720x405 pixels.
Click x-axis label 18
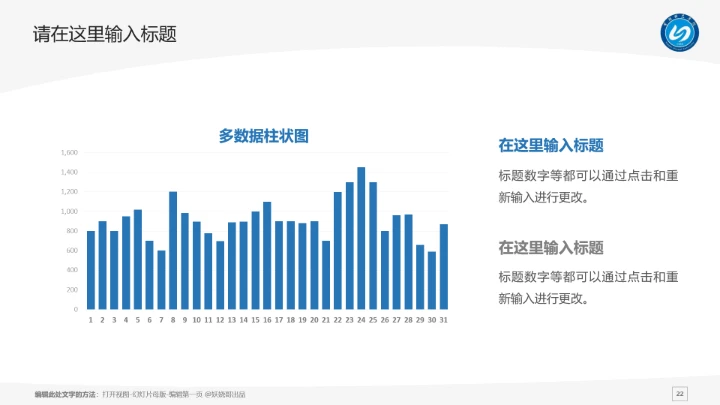[291, 320]
